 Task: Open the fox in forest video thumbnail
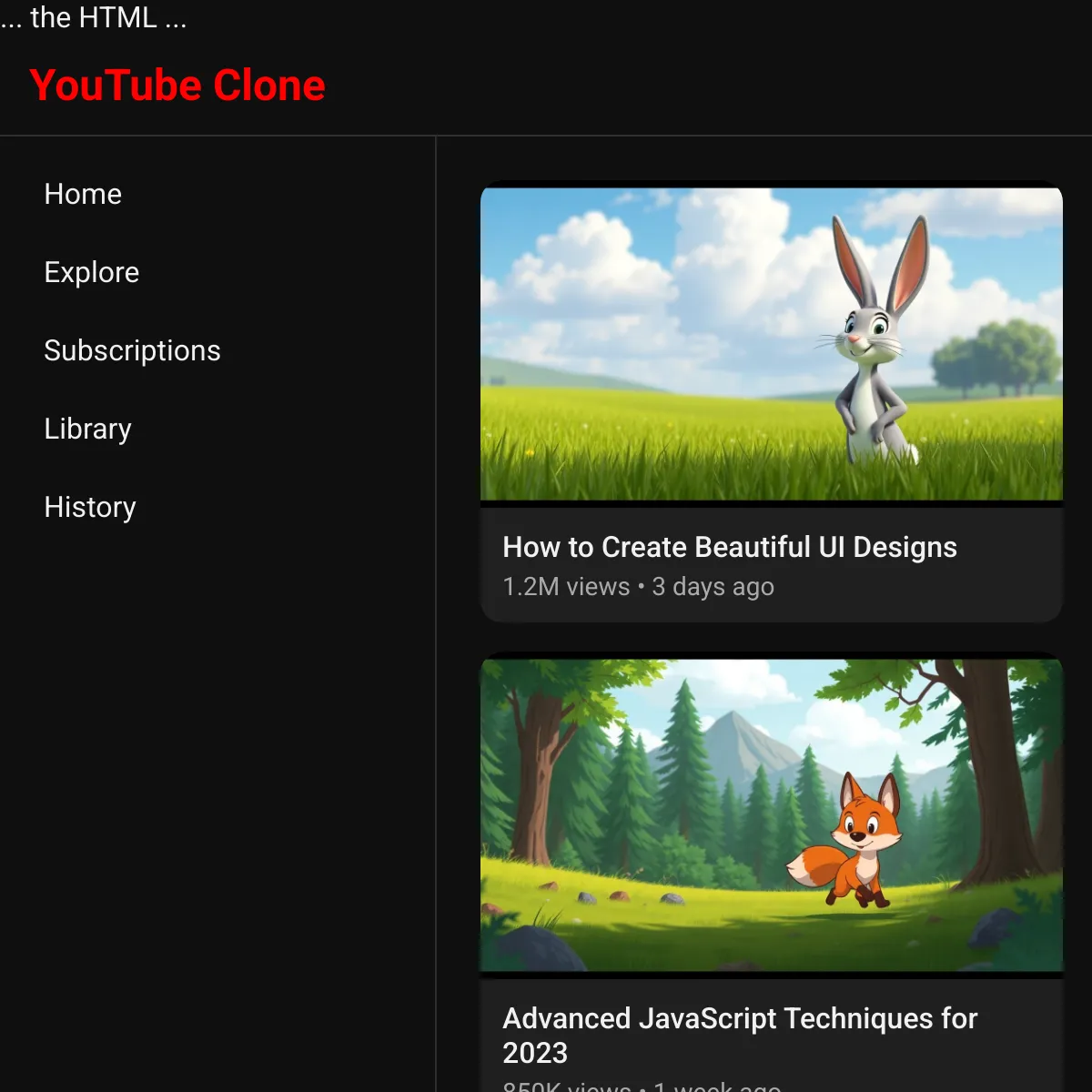772,815
